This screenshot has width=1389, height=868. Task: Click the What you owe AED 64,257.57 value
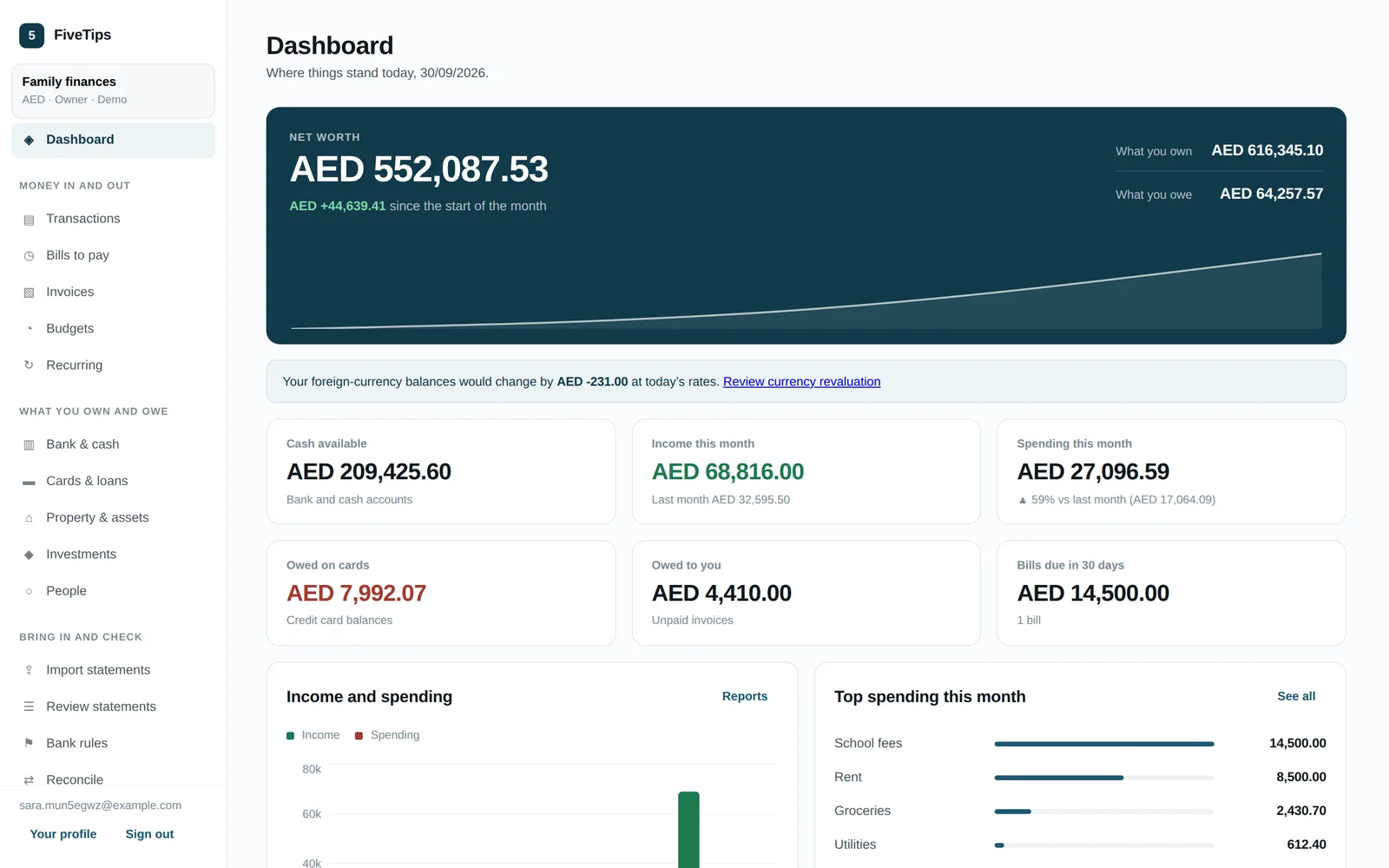(x=1271, y=194)
